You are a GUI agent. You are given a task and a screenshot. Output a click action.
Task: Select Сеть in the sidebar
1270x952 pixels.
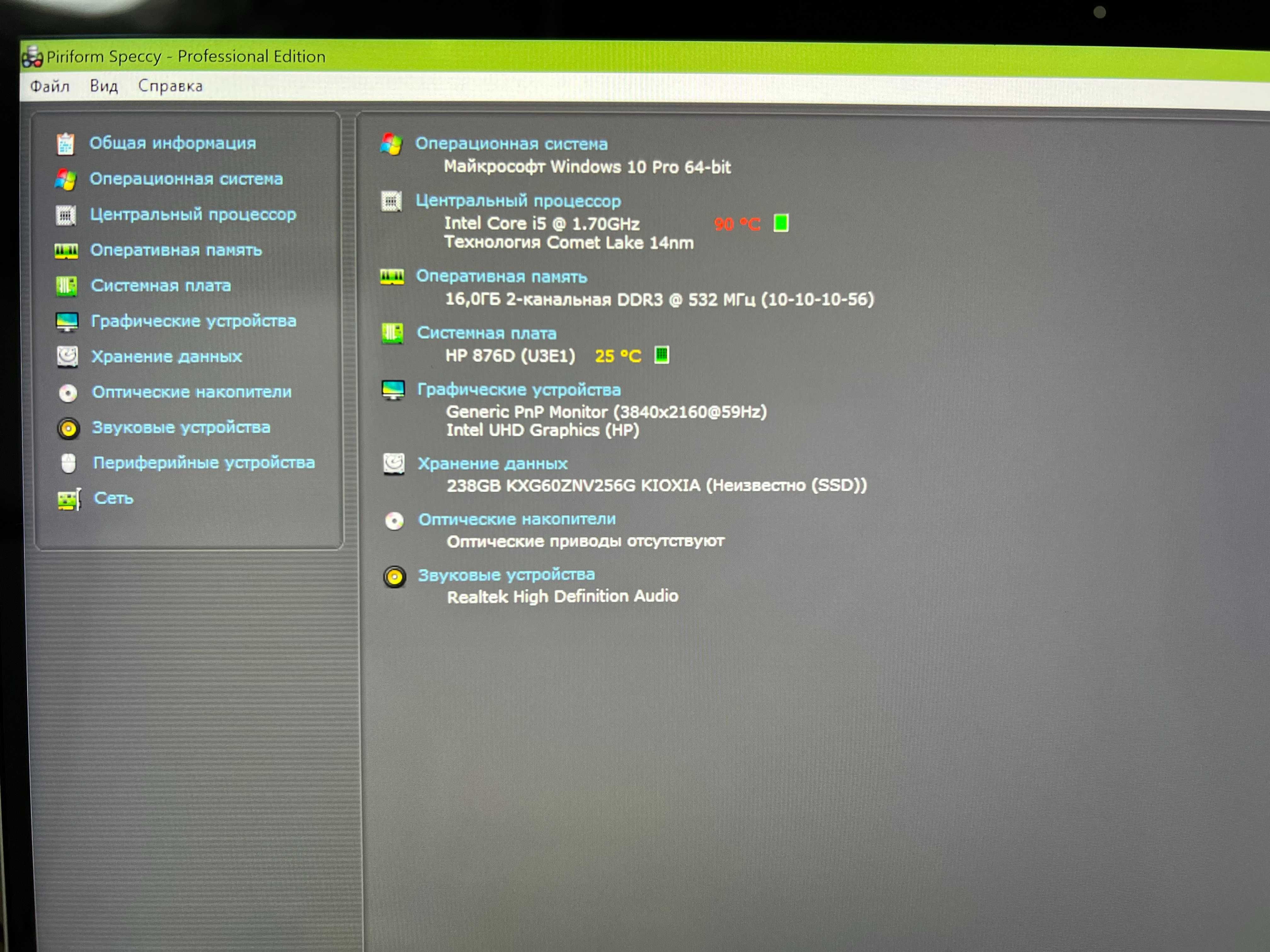click(x=114, y=498)
